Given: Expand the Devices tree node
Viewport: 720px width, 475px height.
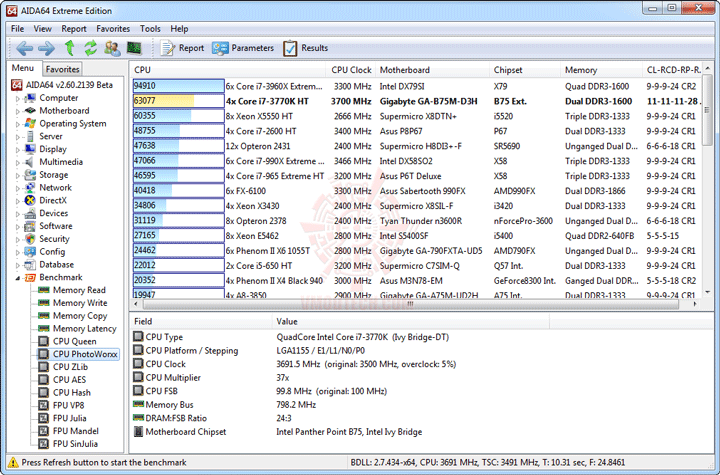Looking at the screenshot, I should (x=18, y=214).
